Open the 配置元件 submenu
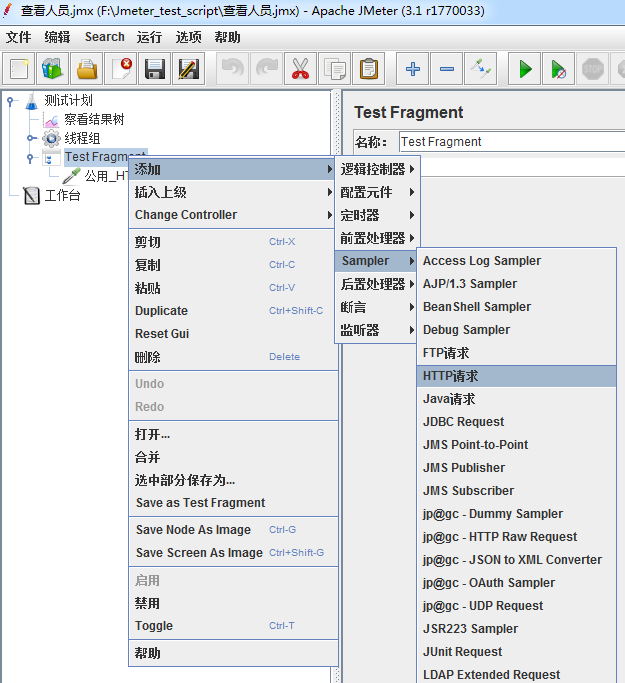 377,192
